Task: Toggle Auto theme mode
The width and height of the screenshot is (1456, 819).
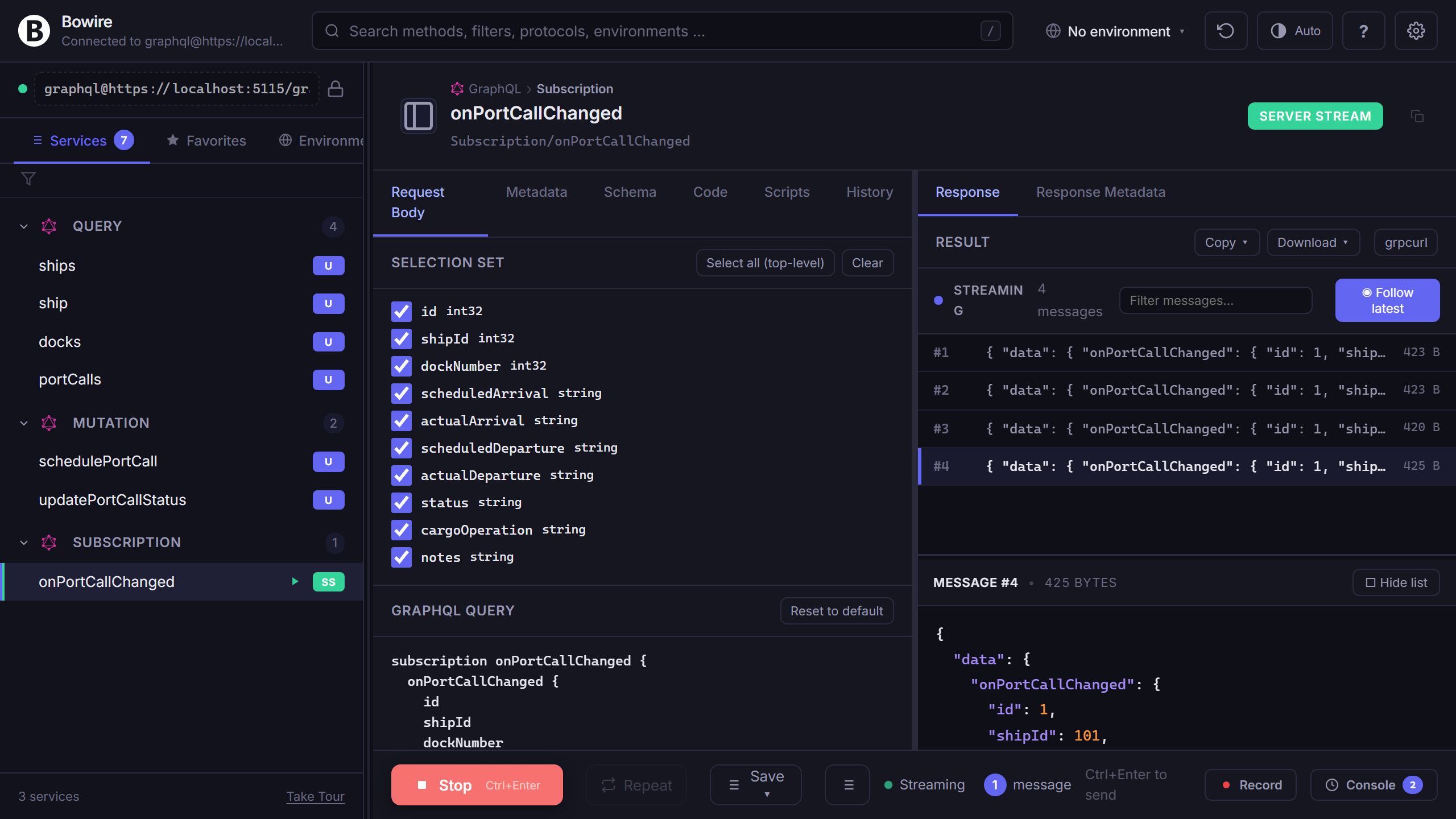Action: click(1295, 31)
